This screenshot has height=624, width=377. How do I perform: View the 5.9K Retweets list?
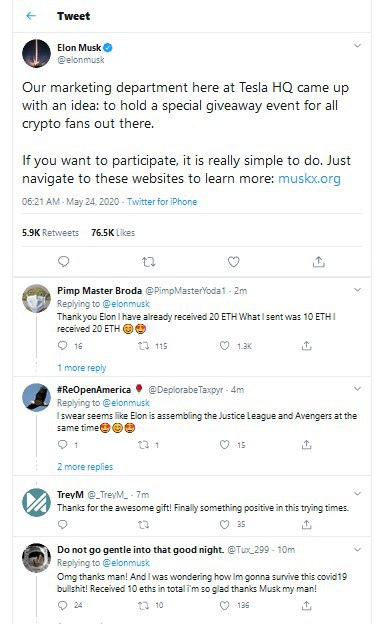(x=51, y=232)
